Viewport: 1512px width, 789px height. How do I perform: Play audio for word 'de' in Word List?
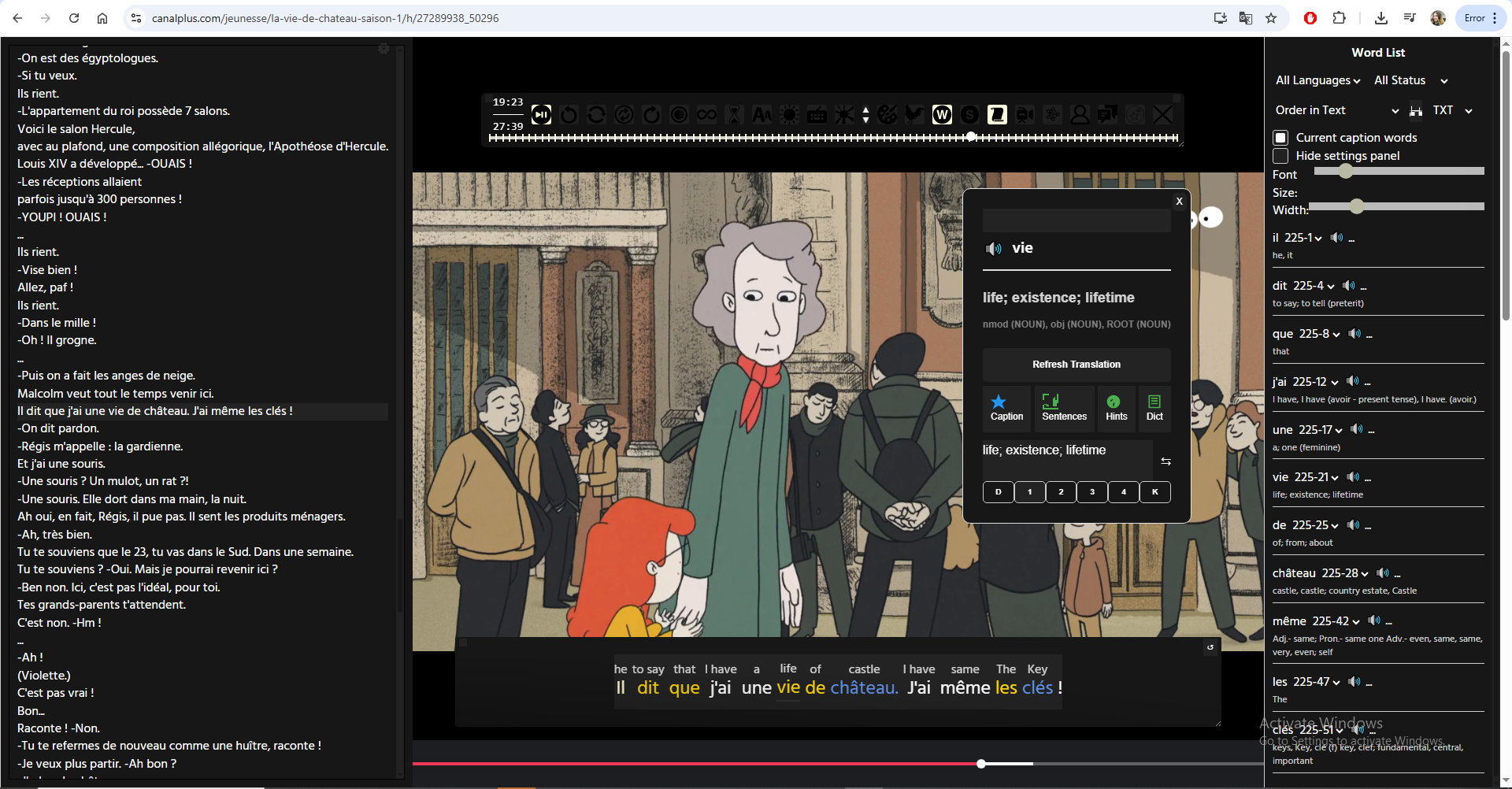click(x=1353, y=524)
